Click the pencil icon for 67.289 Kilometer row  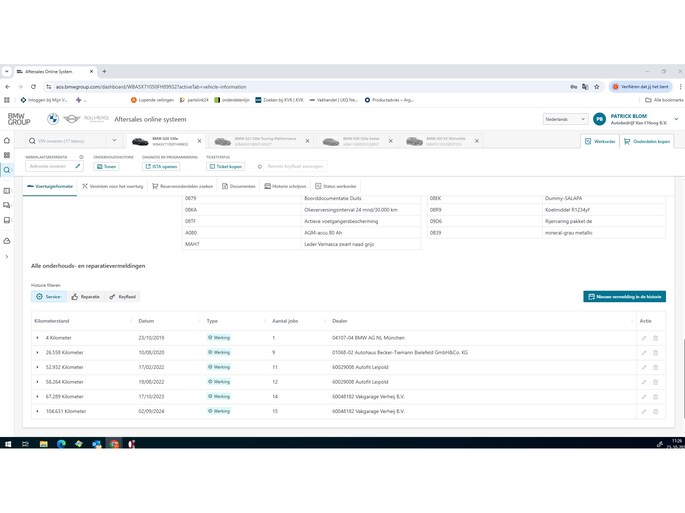pyautogui.click(x=644, y=397)
